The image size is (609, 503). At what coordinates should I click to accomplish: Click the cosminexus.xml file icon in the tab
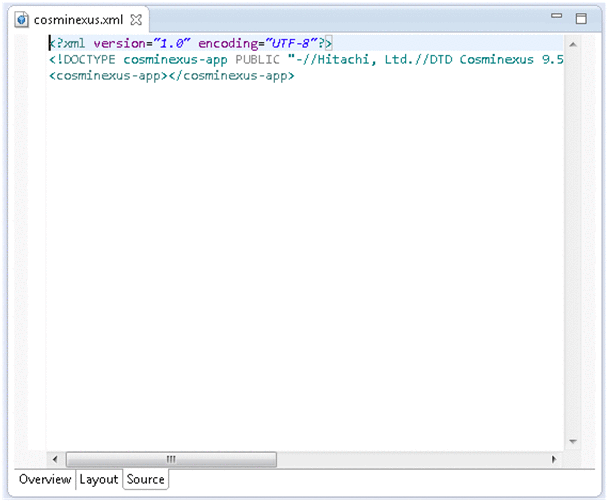(20, 19)
